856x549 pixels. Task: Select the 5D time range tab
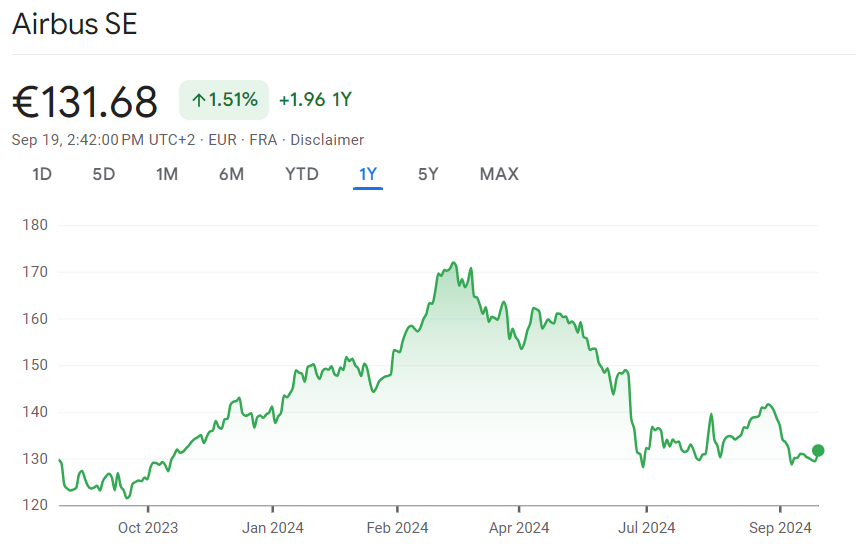point(103,174)
